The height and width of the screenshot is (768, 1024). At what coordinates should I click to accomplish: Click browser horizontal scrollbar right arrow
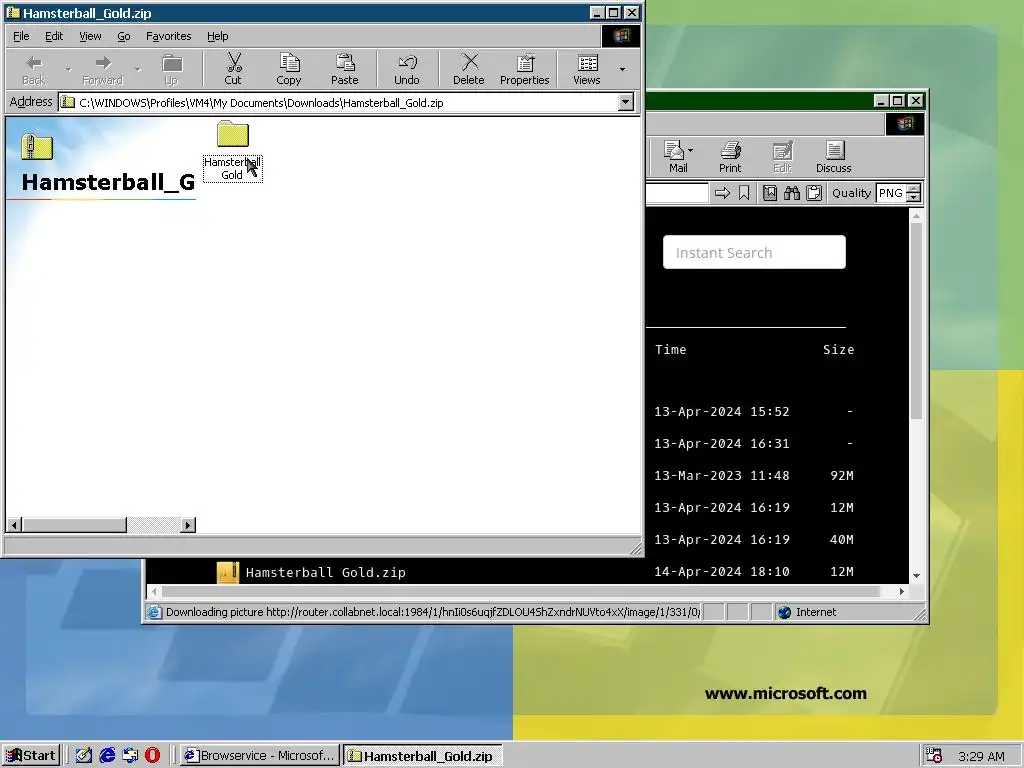[902, 591]
